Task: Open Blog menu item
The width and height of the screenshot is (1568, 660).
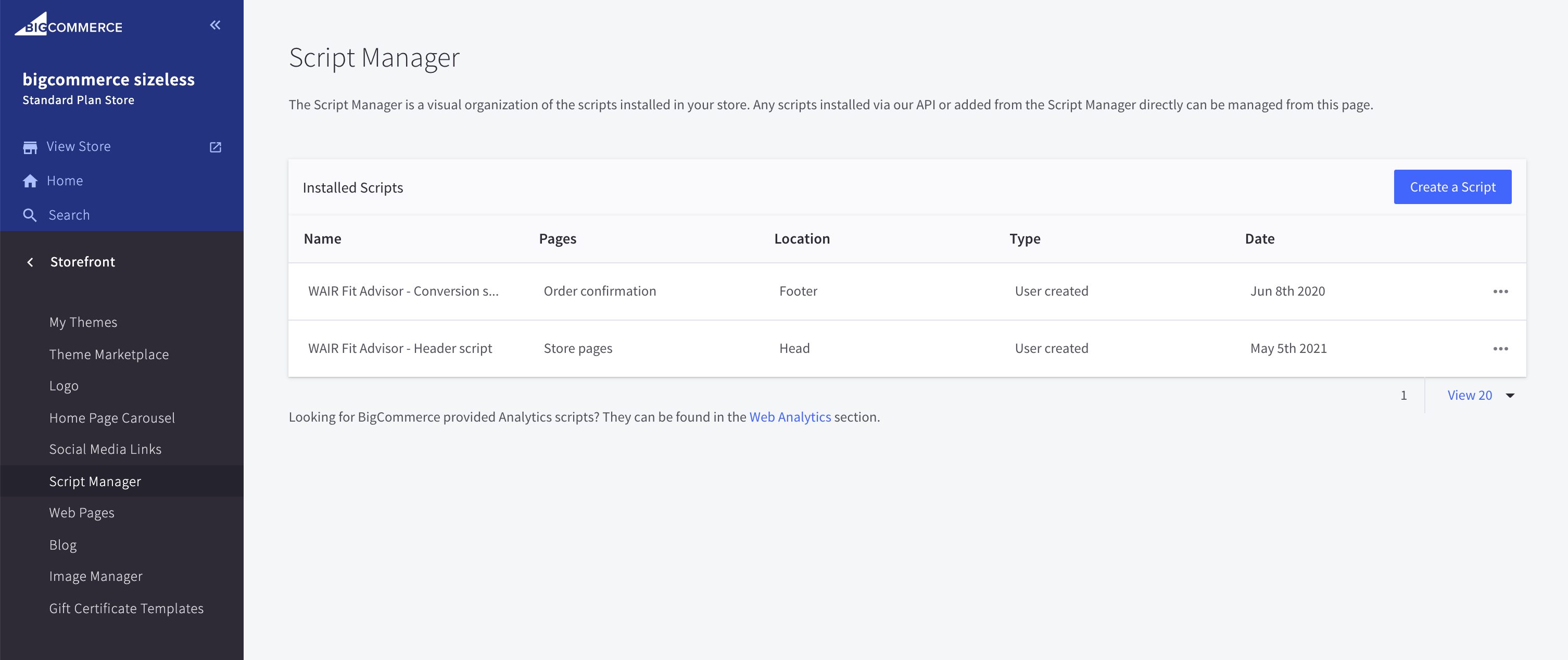Action: click(x=62, y=545)
